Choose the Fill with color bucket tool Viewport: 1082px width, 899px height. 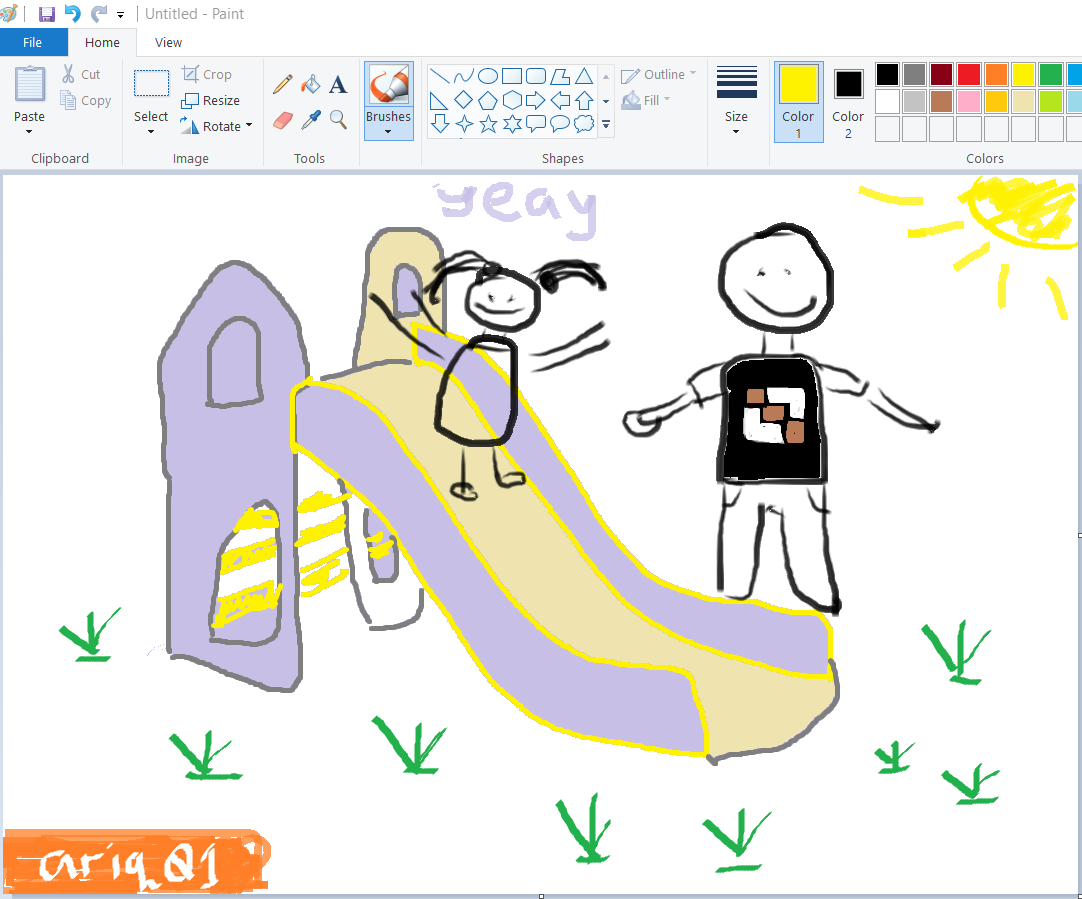point(311,85)
